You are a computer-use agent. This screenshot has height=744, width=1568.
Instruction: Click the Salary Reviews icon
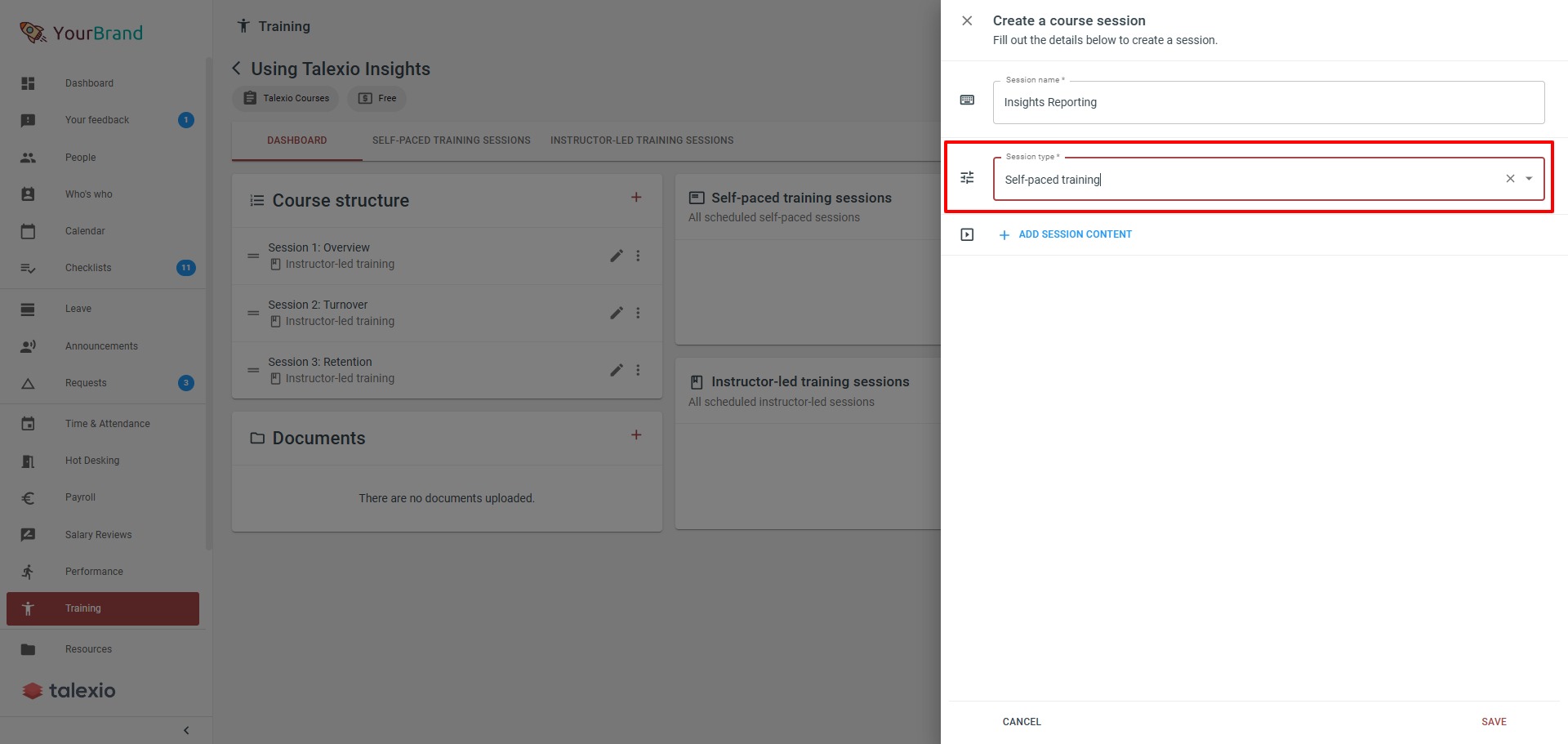pos(28,535)
